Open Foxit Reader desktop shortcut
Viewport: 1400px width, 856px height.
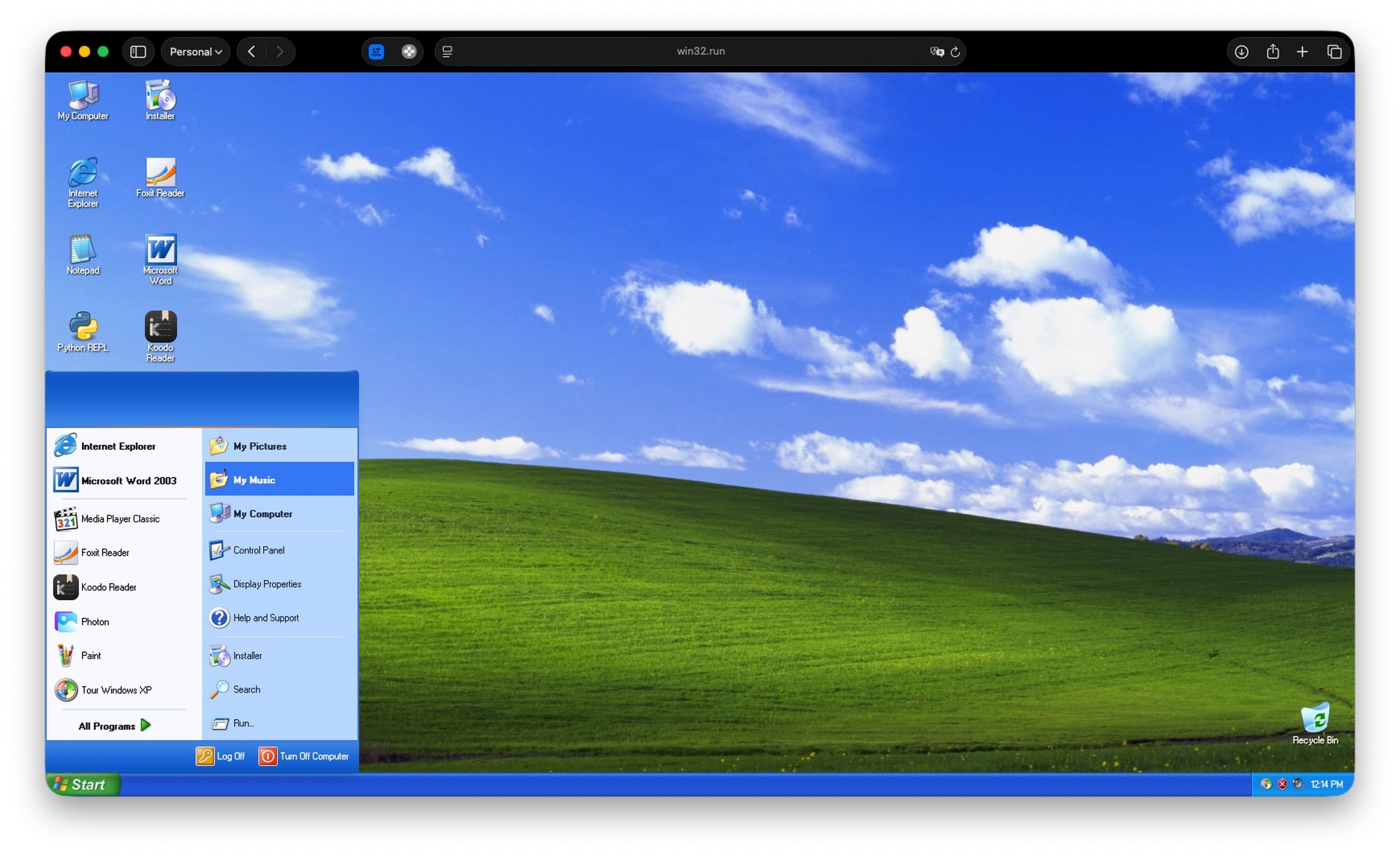tap(160, 178)
